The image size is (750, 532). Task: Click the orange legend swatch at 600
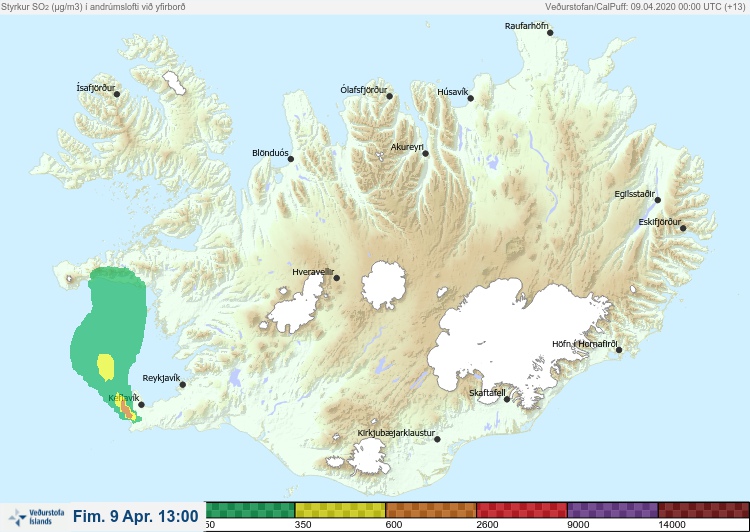click(431, 510)
